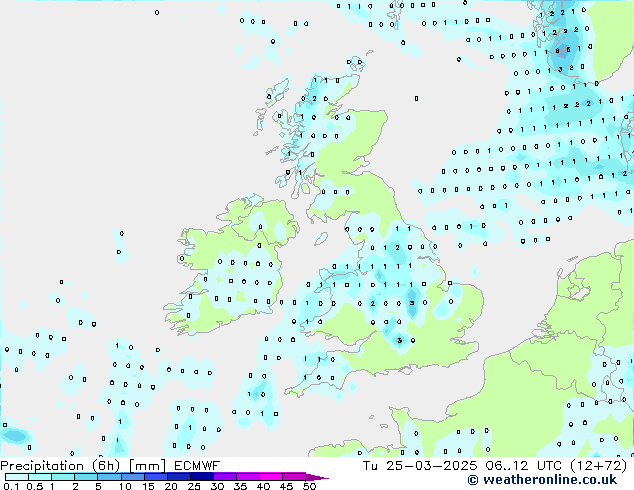
Task: Click the '0.1' legend value label
Action: point(11,486)
